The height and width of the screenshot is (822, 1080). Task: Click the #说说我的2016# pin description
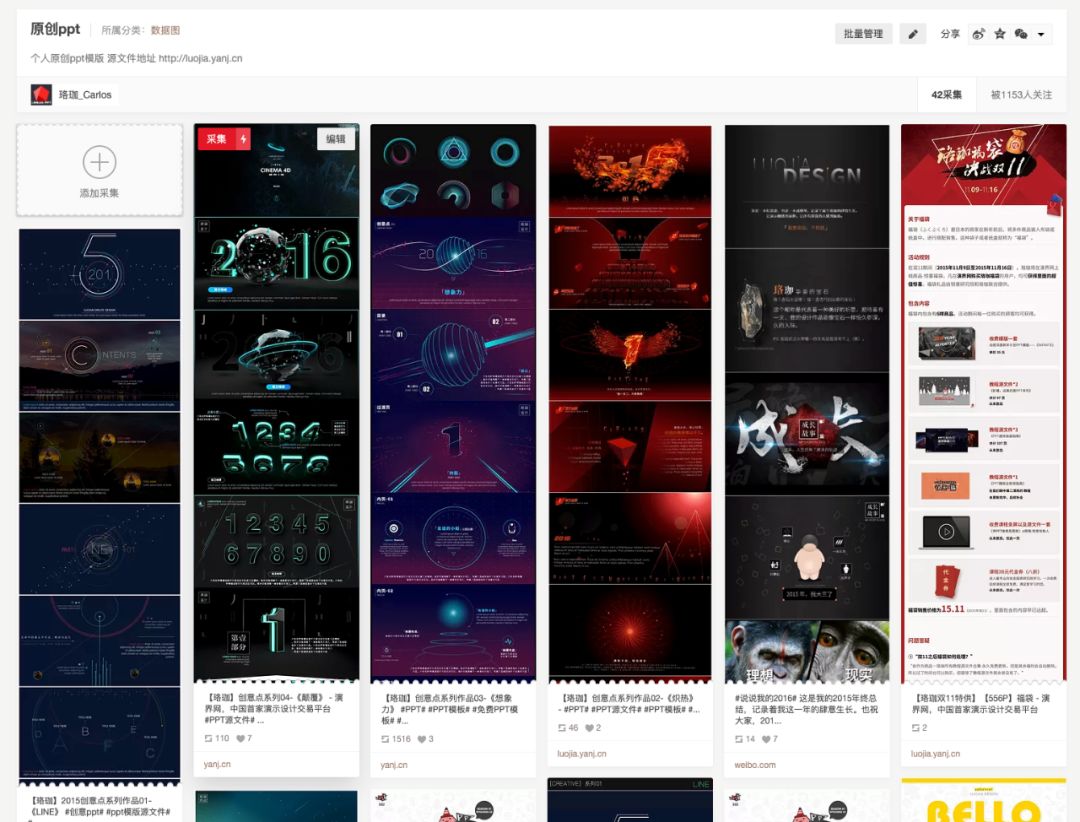[x=806, y=709]
